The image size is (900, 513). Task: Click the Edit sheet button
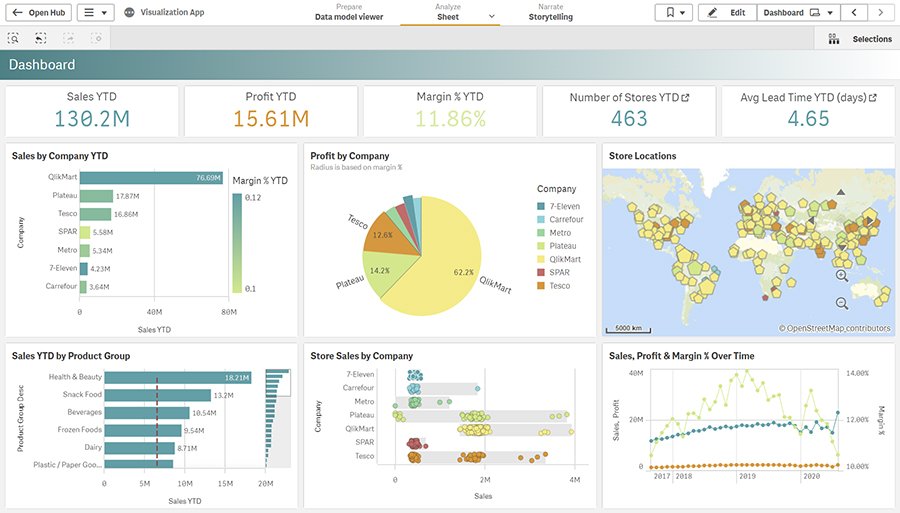[x=727, y=13]
